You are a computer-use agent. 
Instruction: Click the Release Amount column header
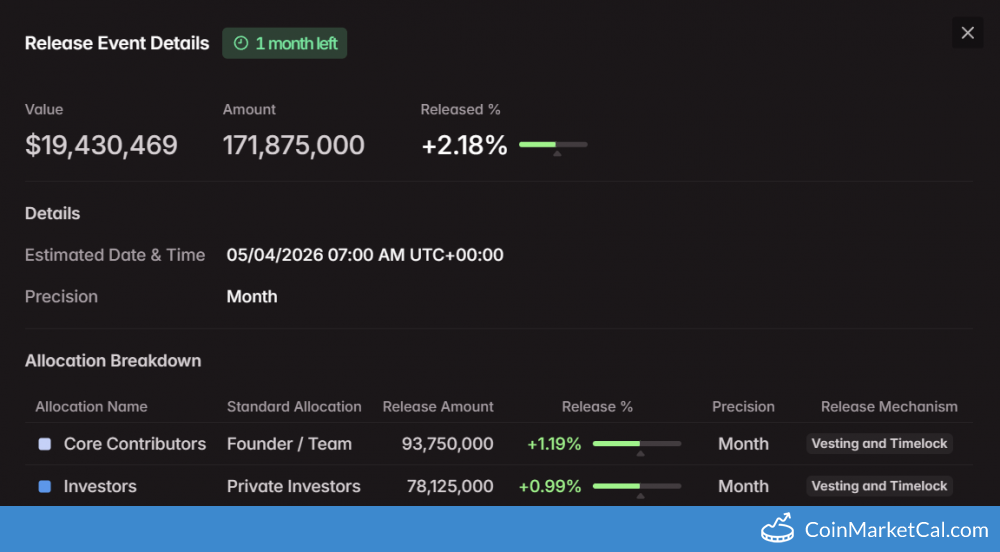click(x=438, y=407)
